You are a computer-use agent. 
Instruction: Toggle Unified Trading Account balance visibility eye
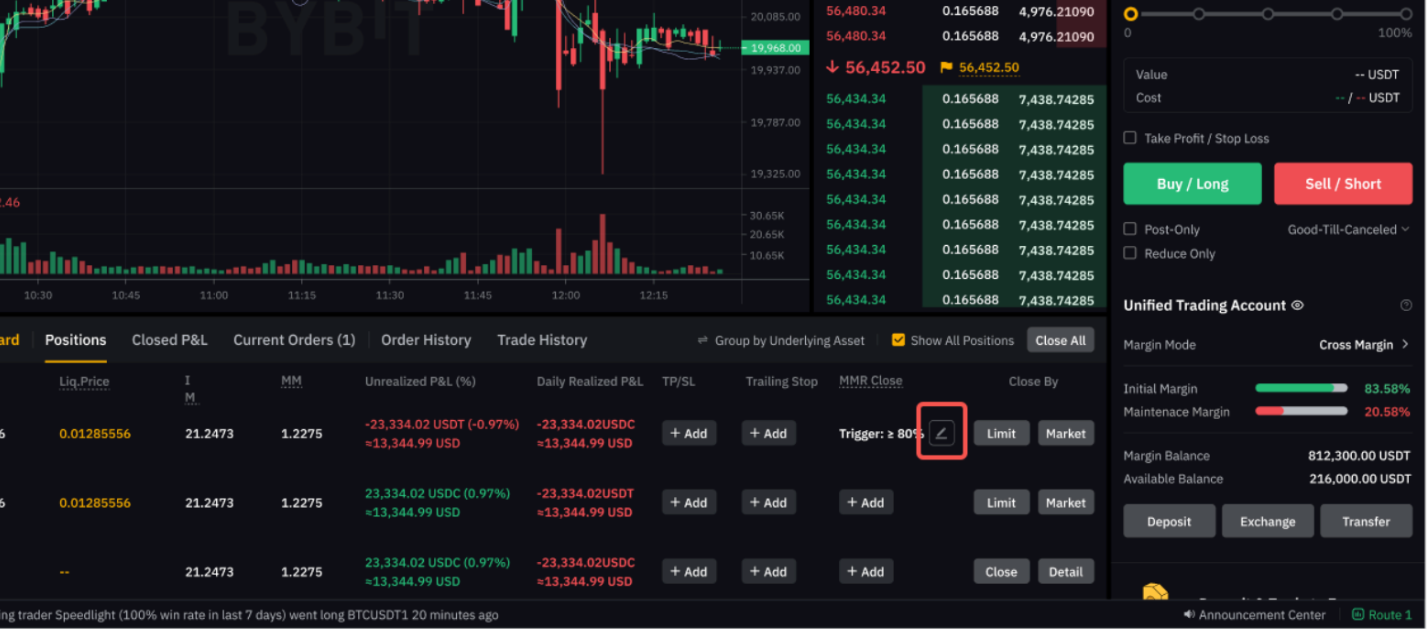click(x=1297, y=306)
